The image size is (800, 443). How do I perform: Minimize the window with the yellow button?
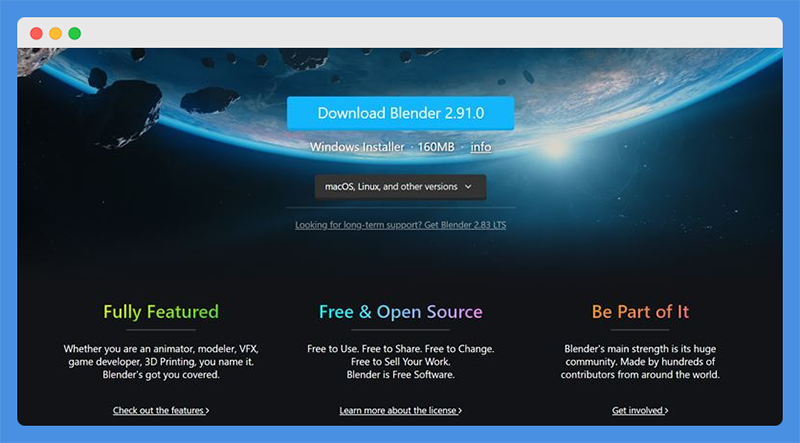click(55, 33)
